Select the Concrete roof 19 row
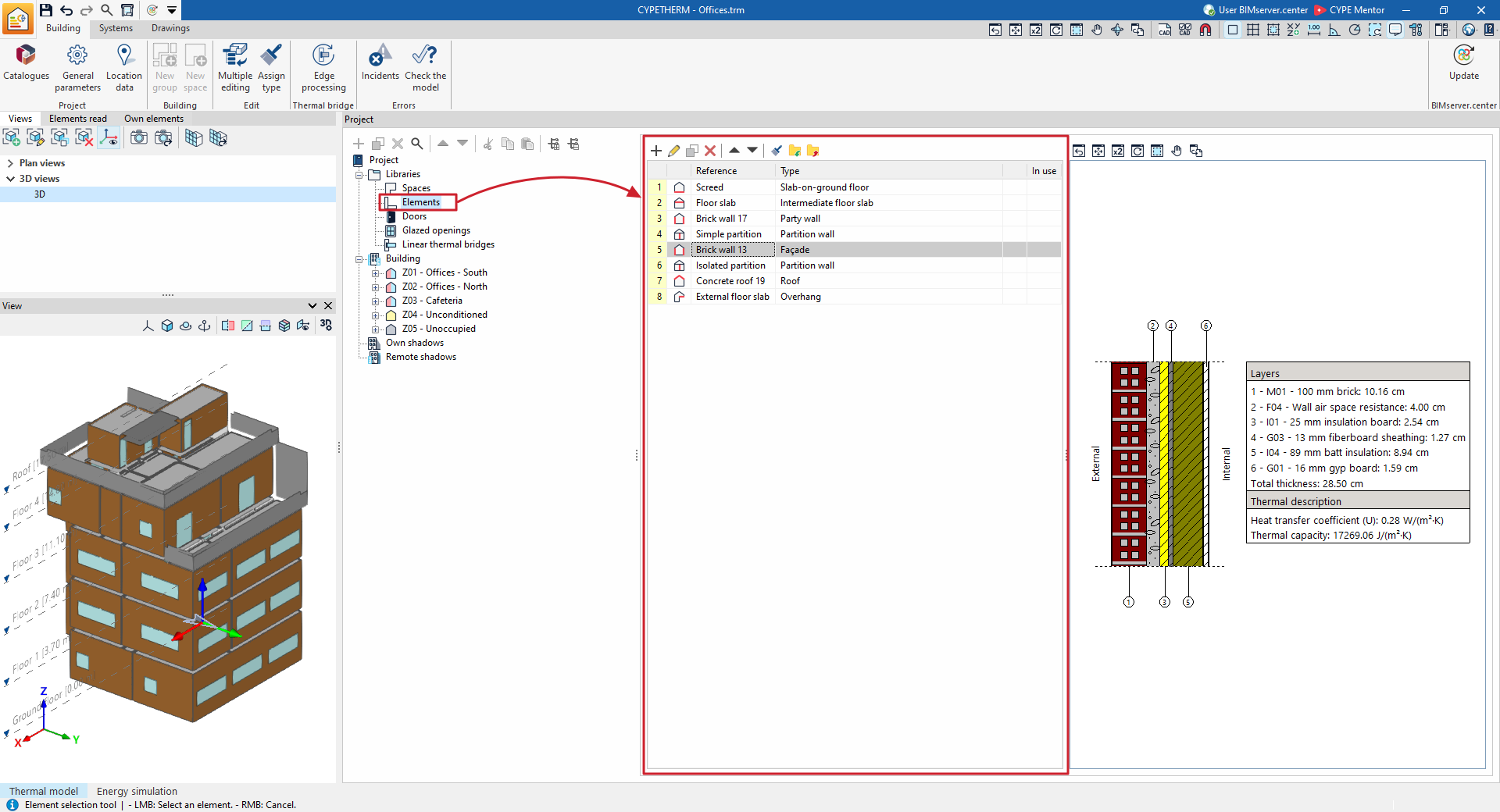This screenshot has height=812, width=1500. (855, 281)
